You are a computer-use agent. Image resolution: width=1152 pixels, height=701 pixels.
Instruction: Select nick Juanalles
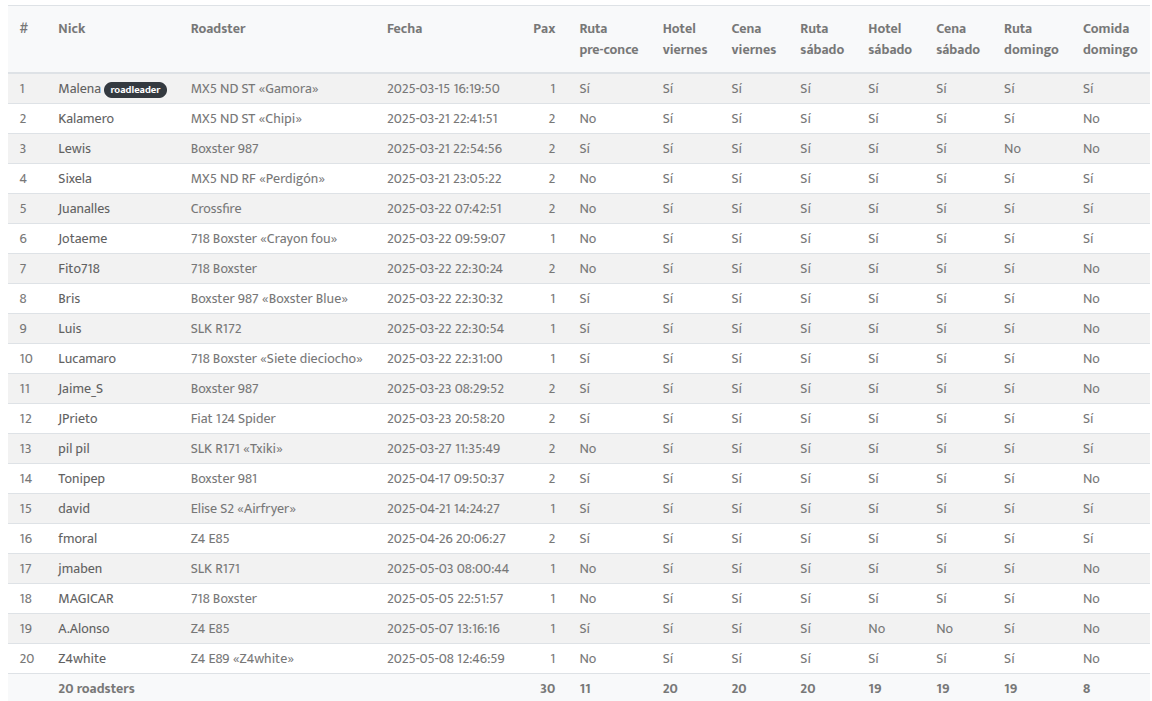[84, 209]
